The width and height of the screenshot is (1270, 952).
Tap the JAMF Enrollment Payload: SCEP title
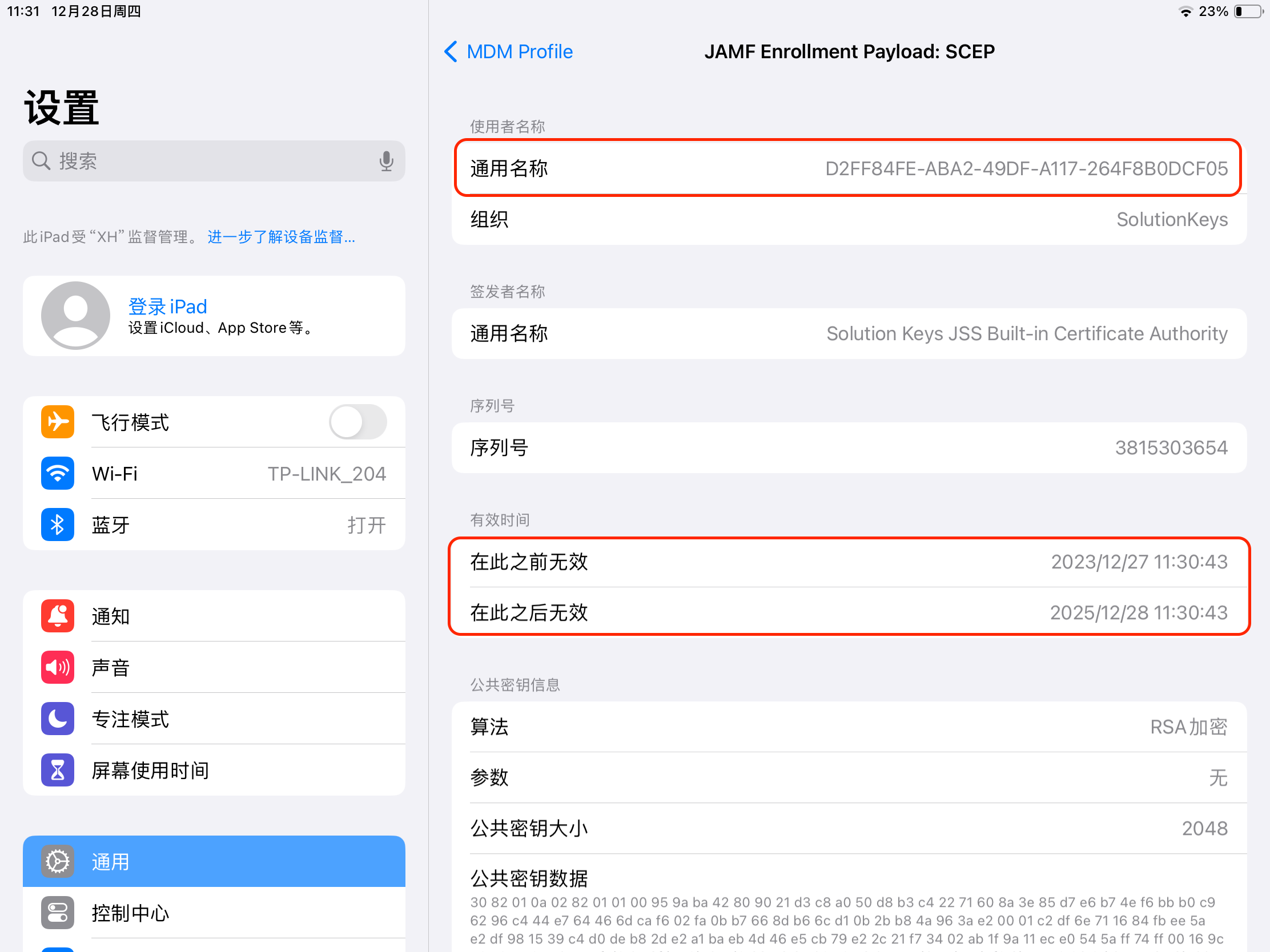click(849, 51)
